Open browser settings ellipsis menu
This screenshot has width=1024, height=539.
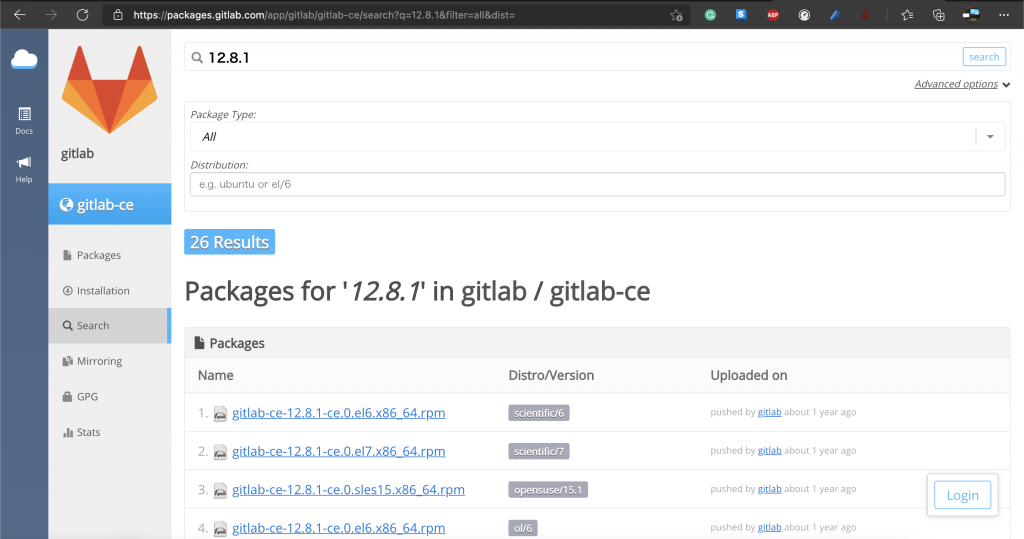pos(1004,15)
